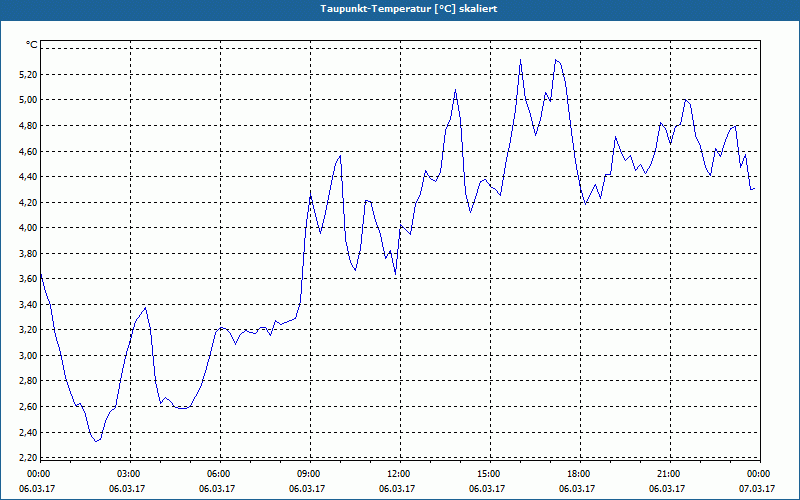
Task: Click the 09:00 time label
Action: 310,474
